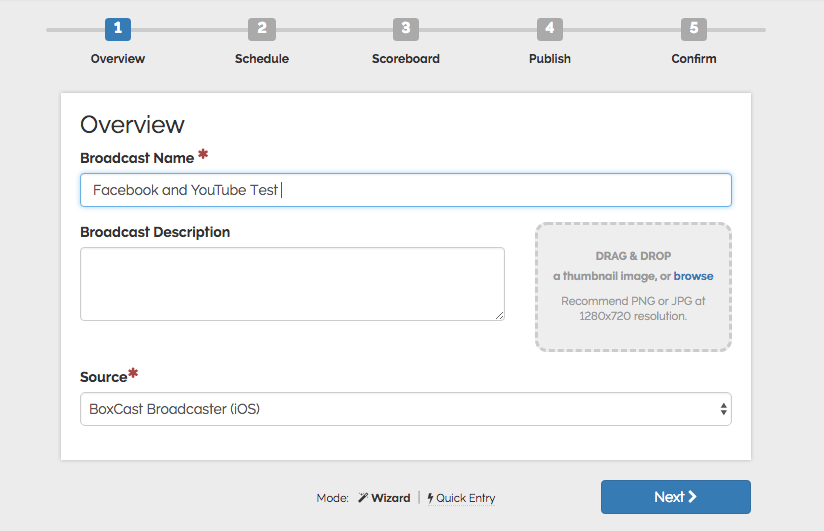Click the Overview step label

[118, 59]
